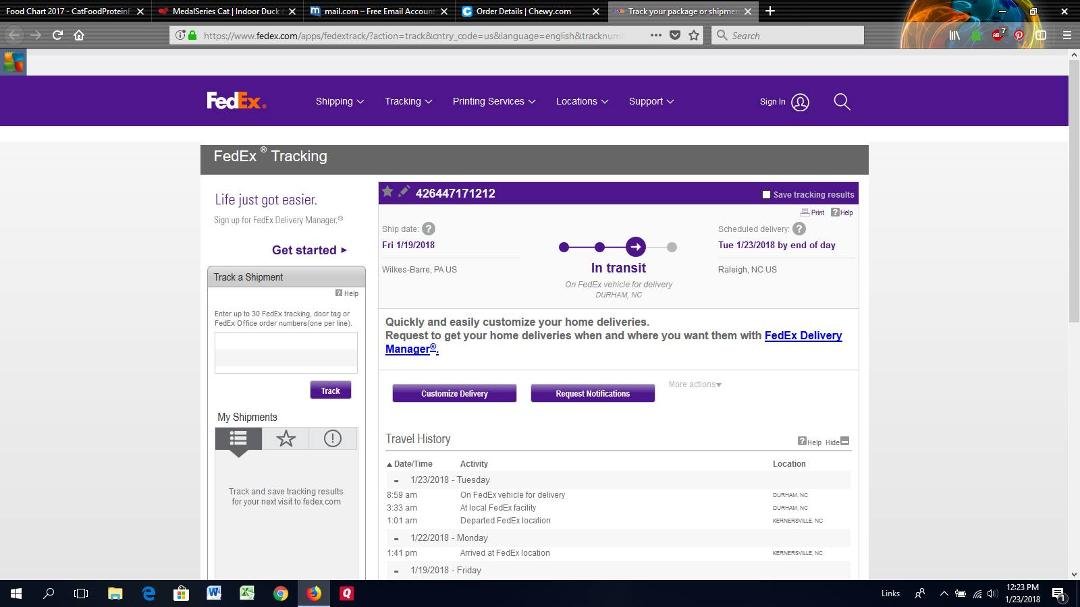Open Firefox hamburger menu
Viewport: 1080px width, 607px height.
(1067, 35)
